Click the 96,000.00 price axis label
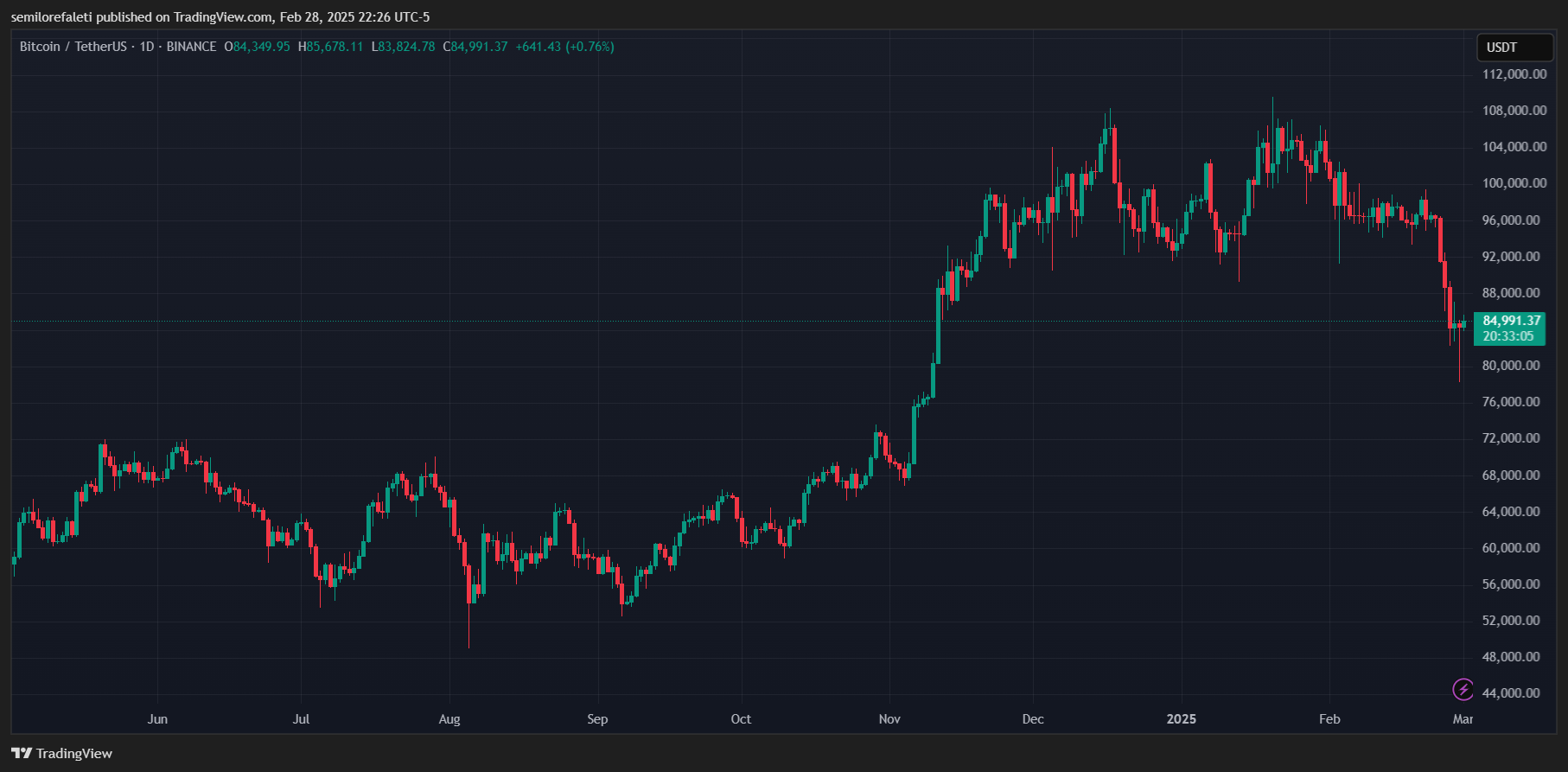1568x772 pixels. [1511, 220]
